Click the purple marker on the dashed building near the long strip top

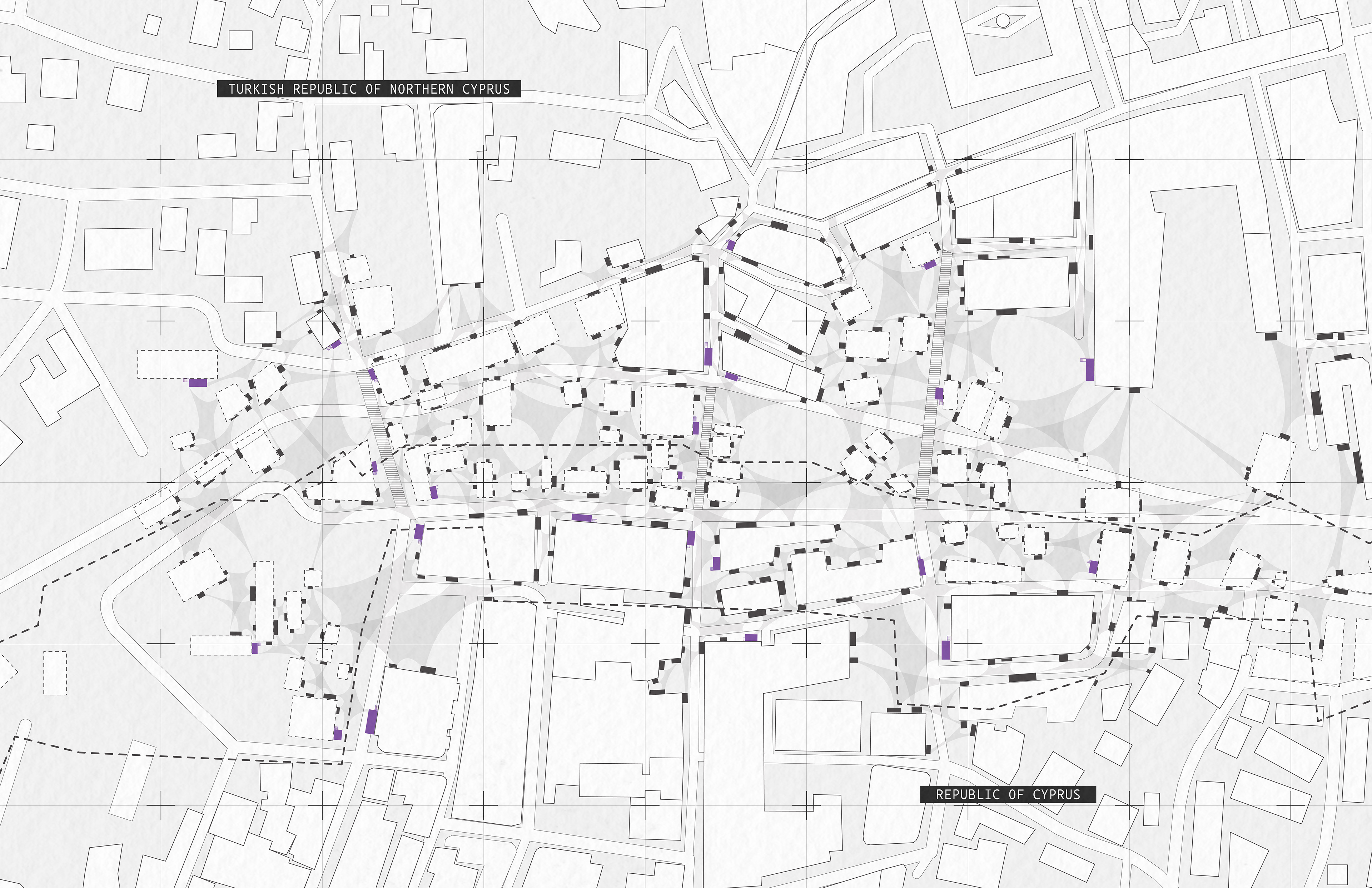pyautogui.click(x=930, y=265)
